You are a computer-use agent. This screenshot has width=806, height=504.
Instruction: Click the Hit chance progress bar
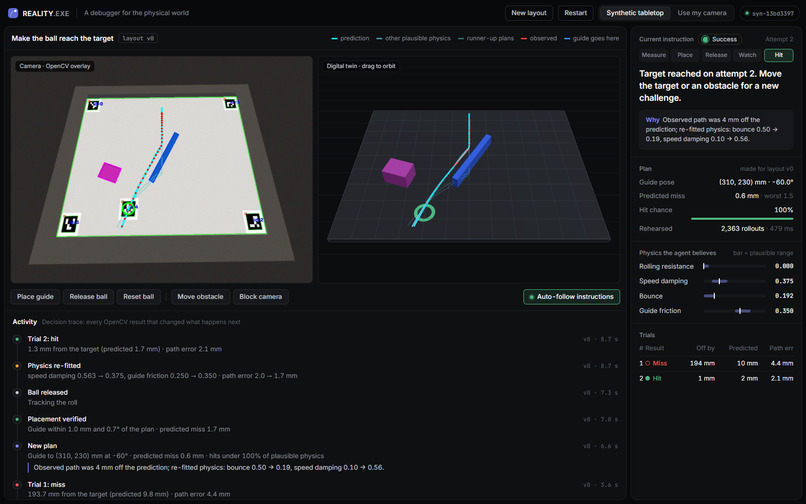[x=742, y=219]
